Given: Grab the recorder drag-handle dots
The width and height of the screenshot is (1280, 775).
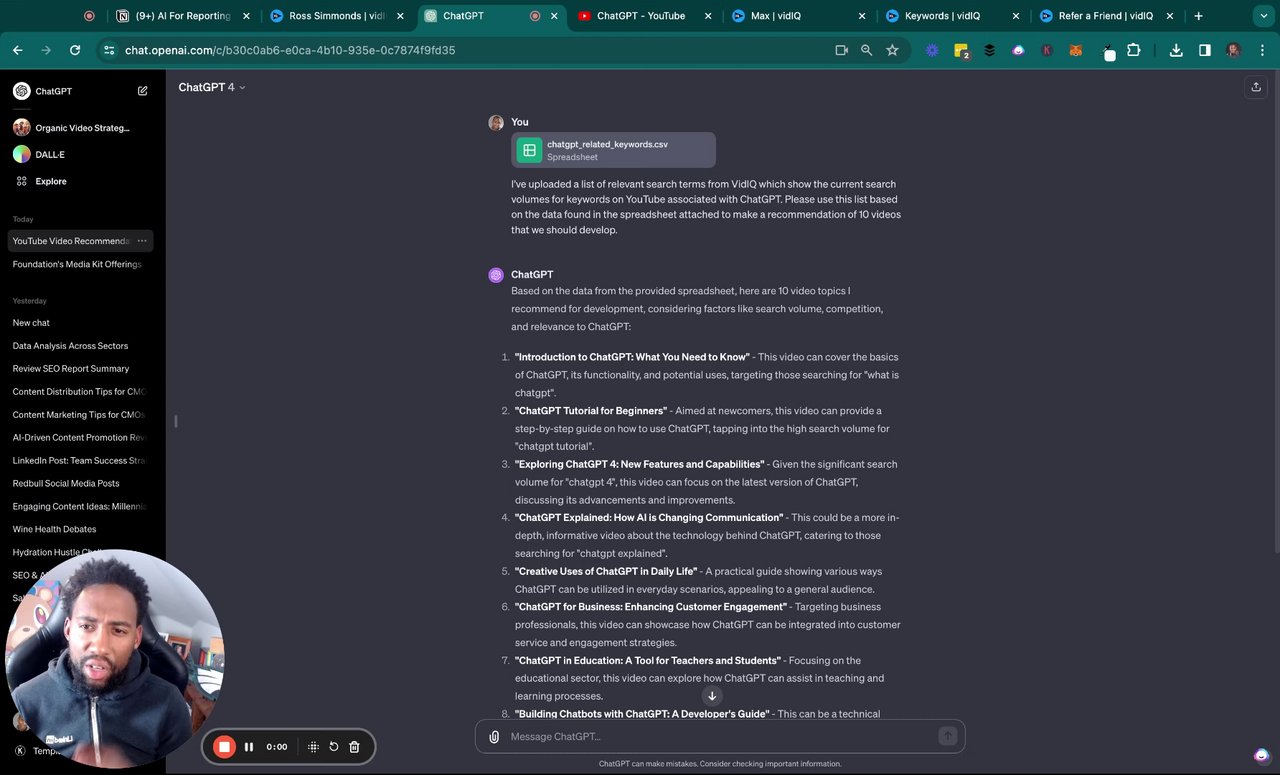Looking at the screenshot, I should point(313,747).
